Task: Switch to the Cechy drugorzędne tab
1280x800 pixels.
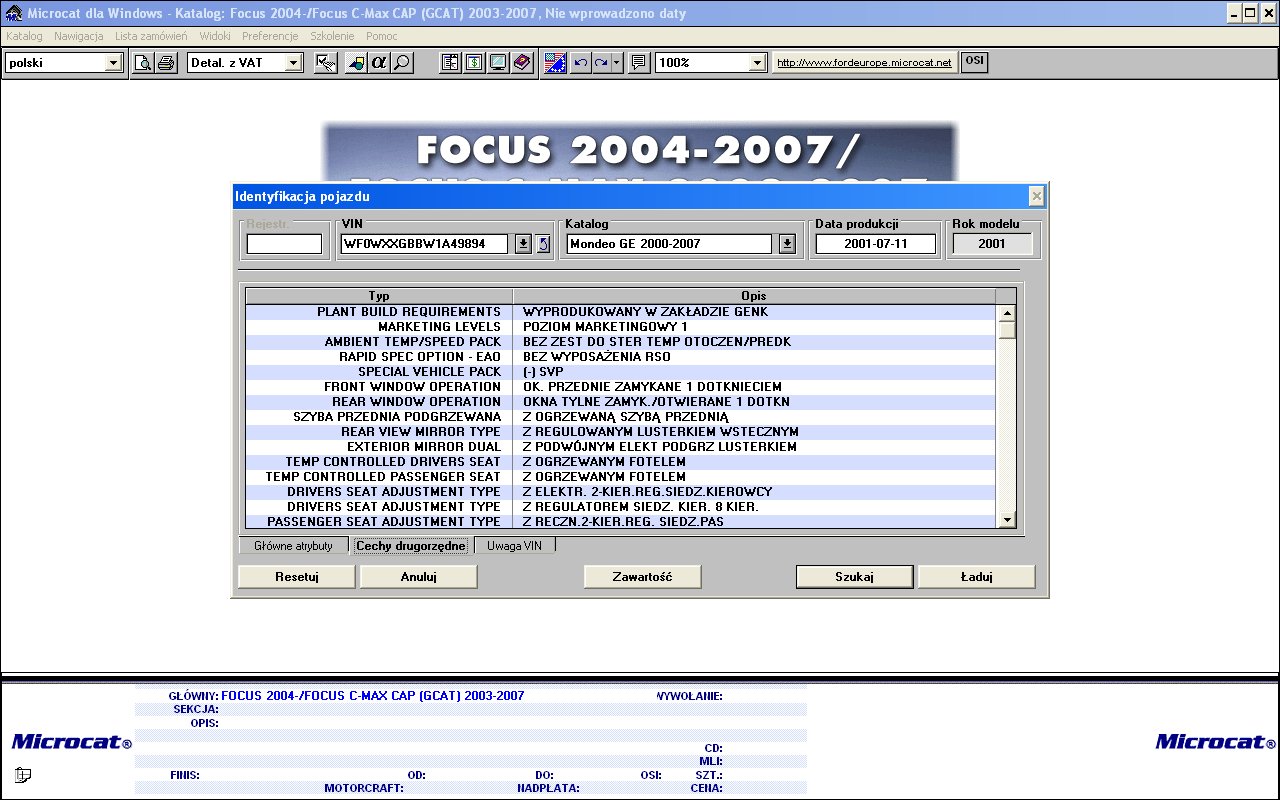Action: click(411, 546)
